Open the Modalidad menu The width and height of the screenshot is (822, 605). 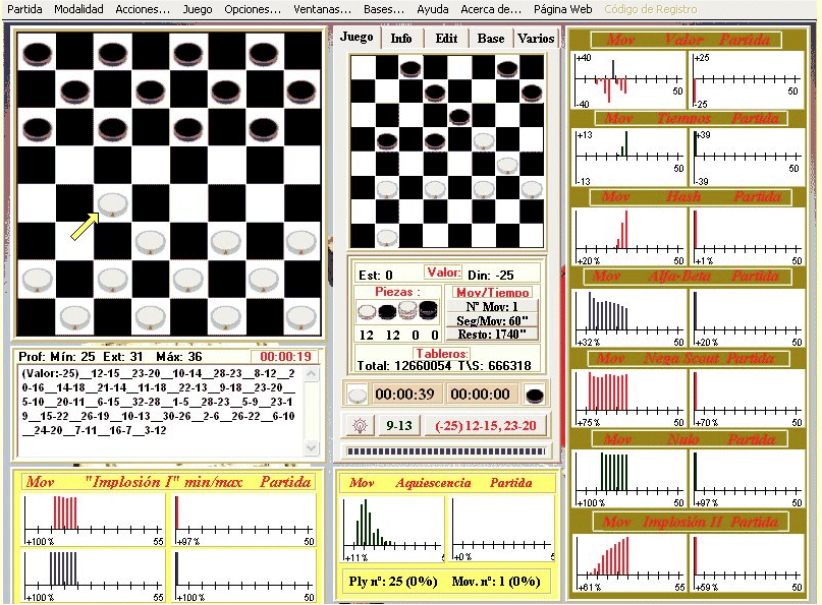point(78,9)
